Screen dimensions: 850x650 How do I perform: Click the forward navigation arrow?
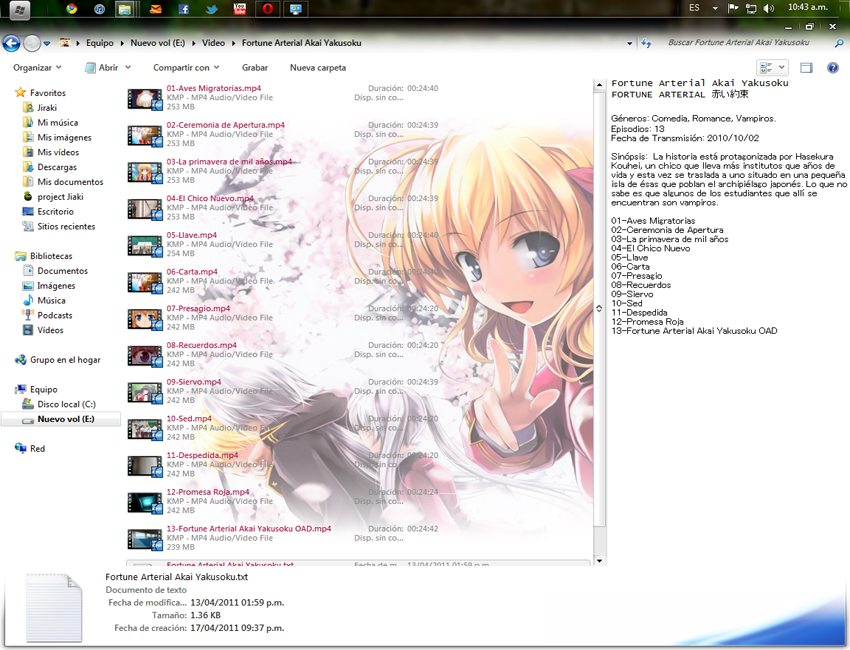click(32, 43)
